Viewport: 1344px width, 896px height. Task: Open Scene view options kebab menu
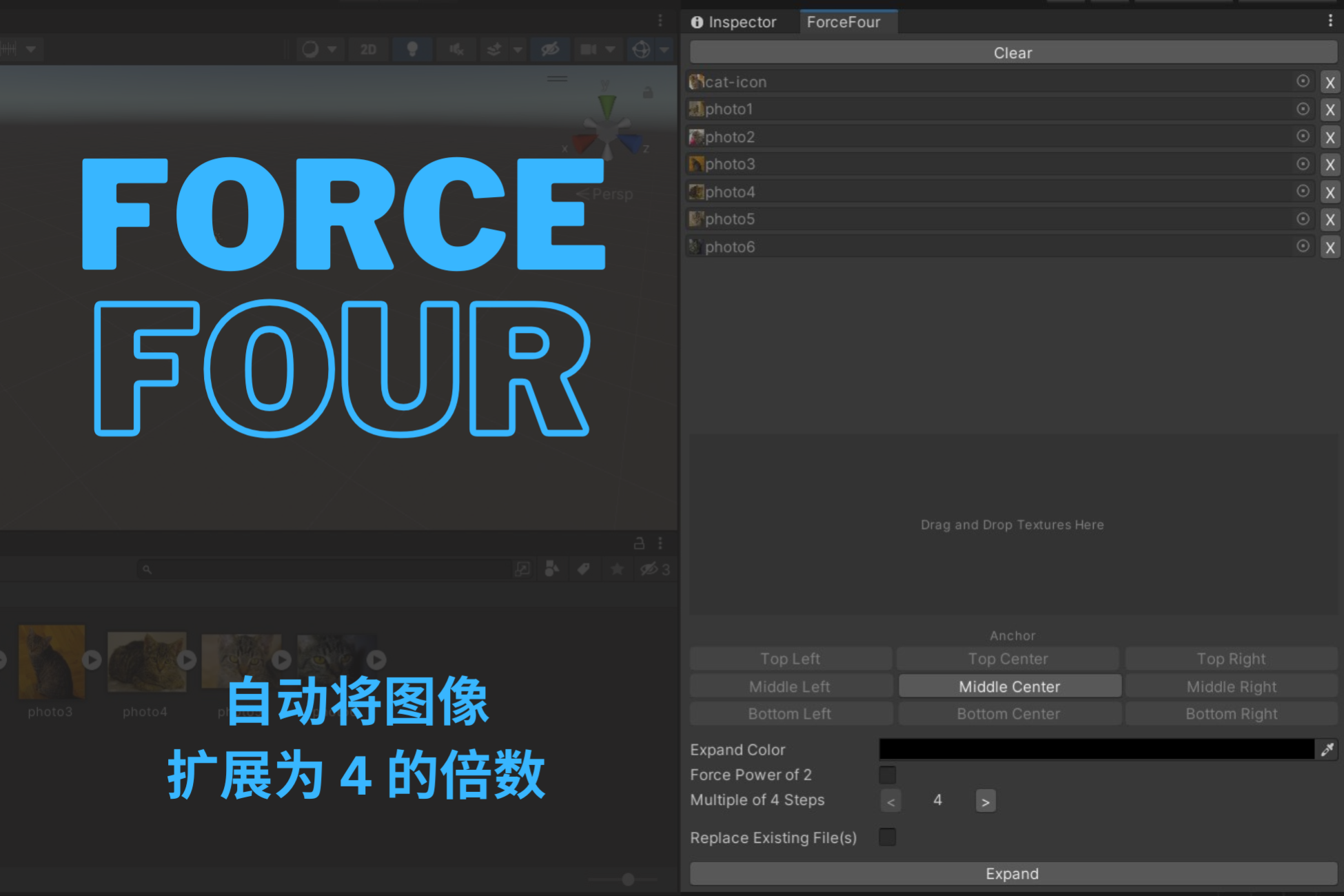pyautogui.click(x=660, y=21)
